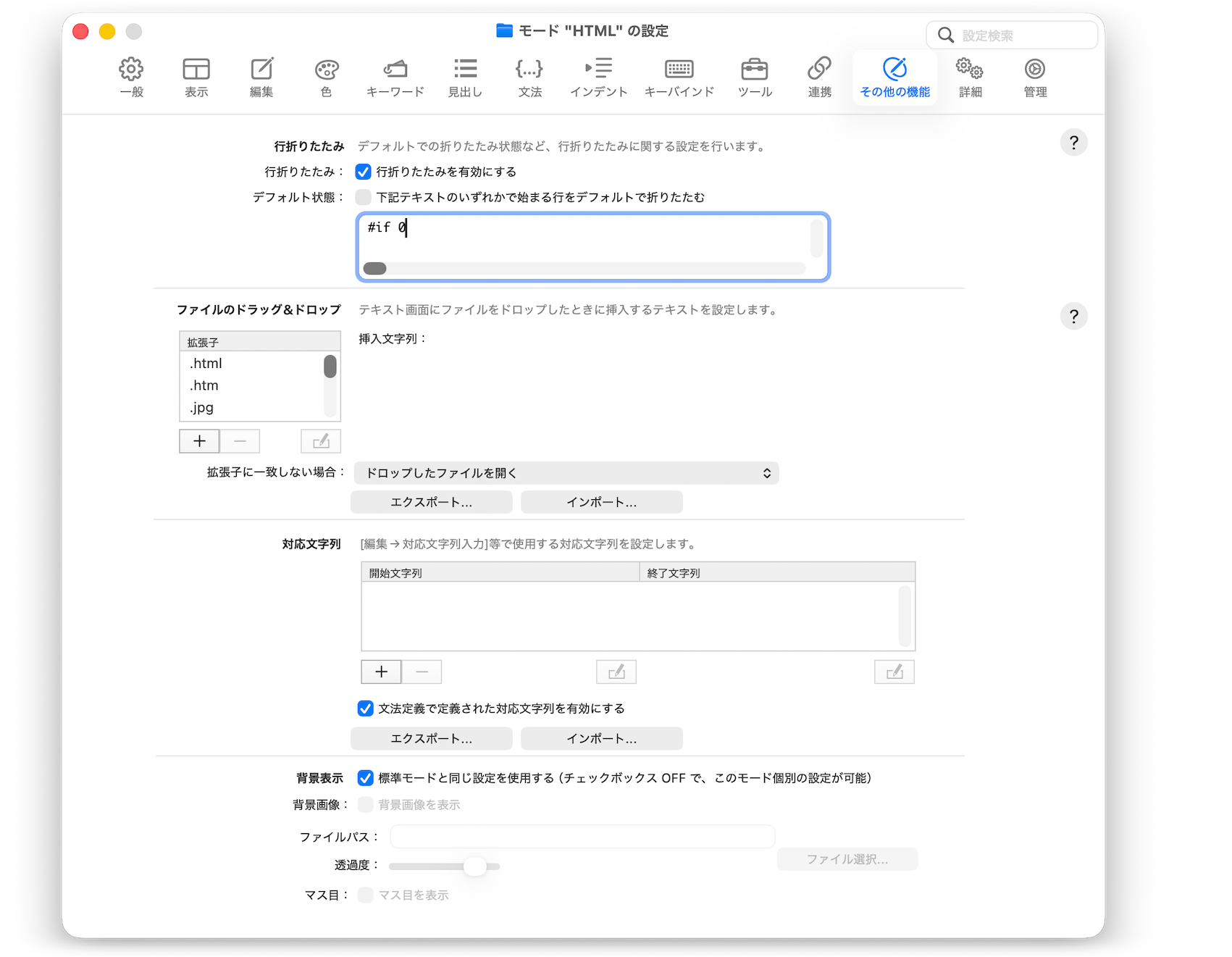Select the ツール toolbox icon
This screenshot has height=957, width=1232.
point(754,70)
